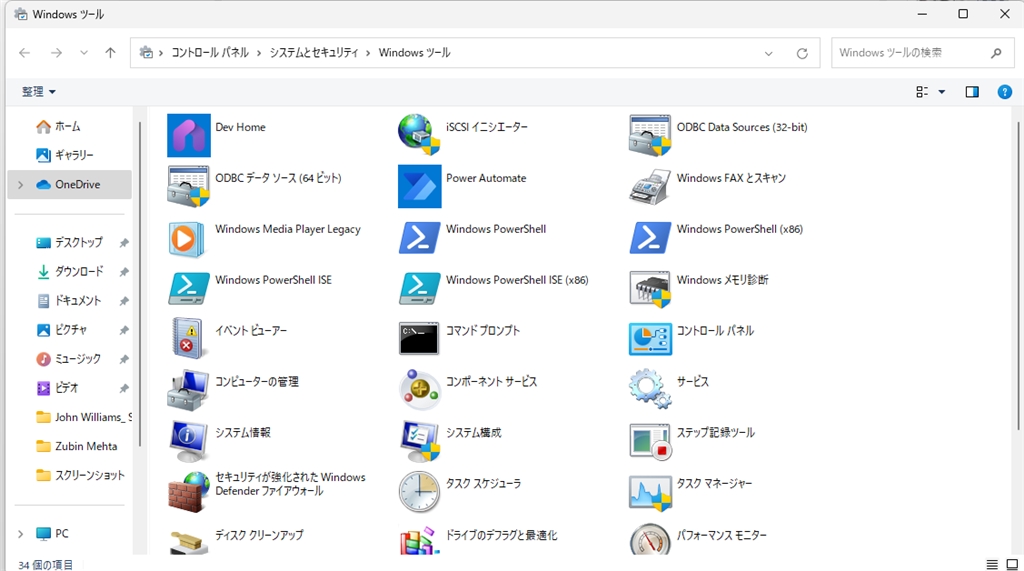Image resolution: width=1024 pixels, height=571 pixels.
Task: Switch to large icons view in status bar
Action: [x=1012, y=564]
